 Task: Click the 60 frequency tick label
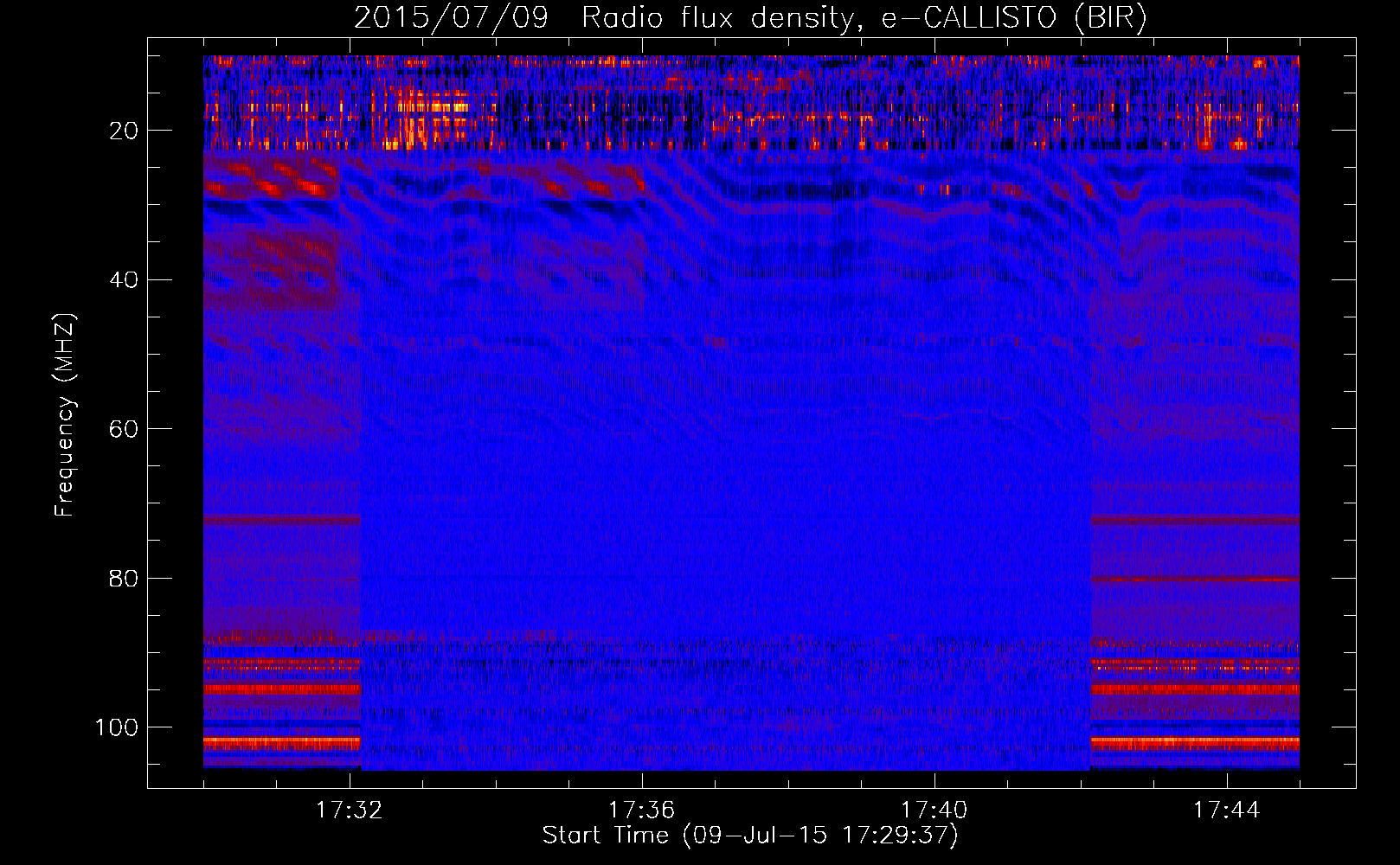125,429
